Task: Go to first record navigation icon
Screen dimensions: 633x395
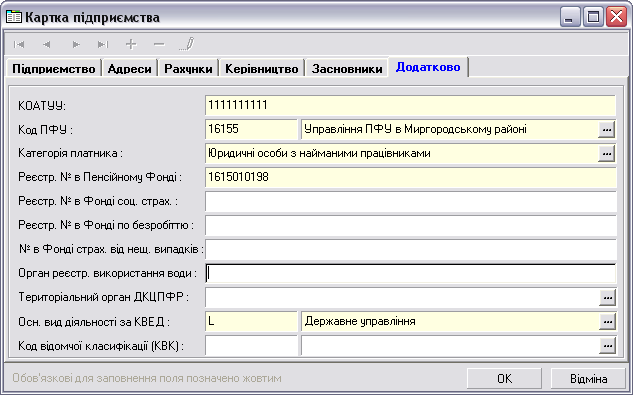Action: click(19, 44)
